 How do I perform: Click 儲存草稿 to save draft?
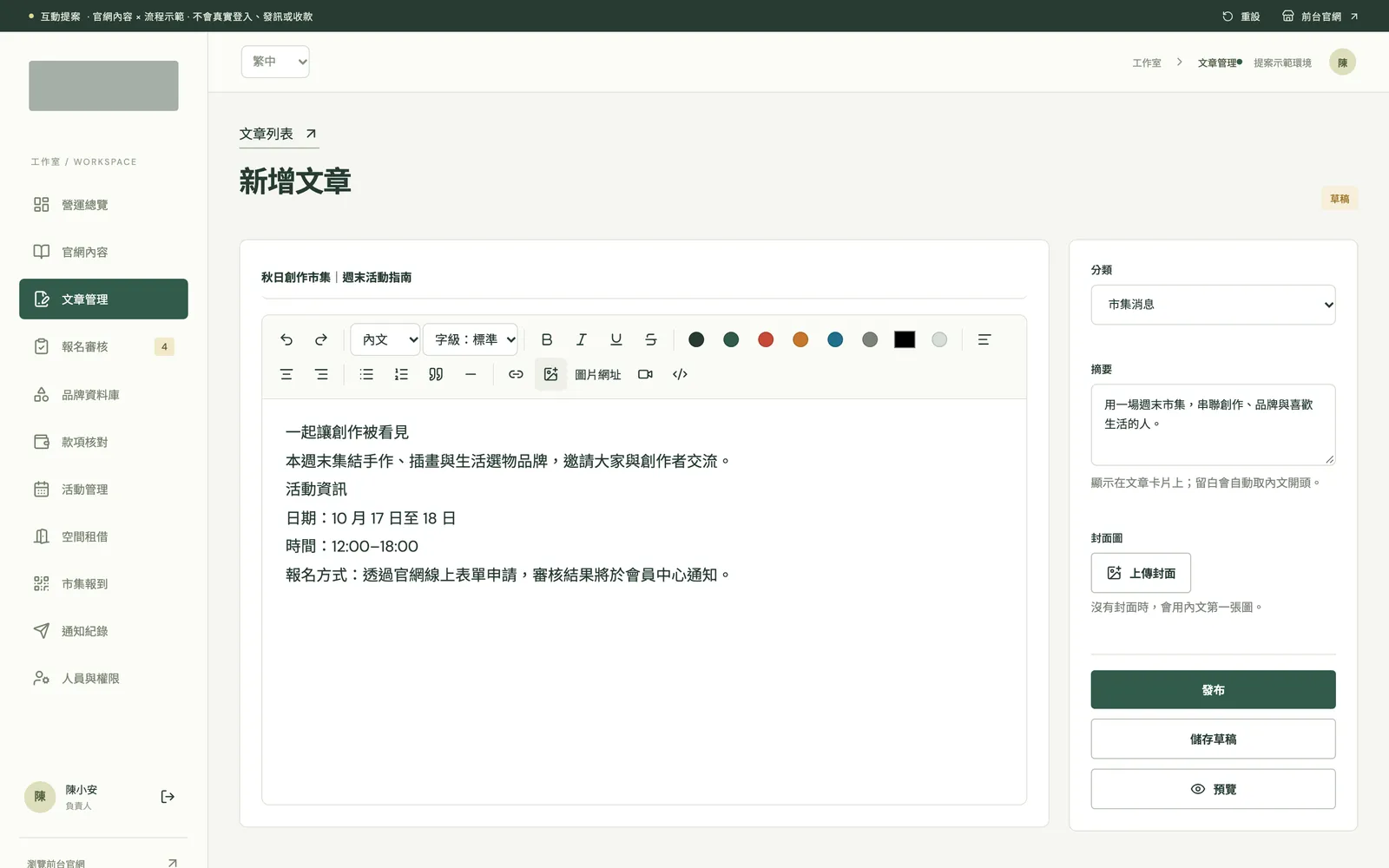1213,739
